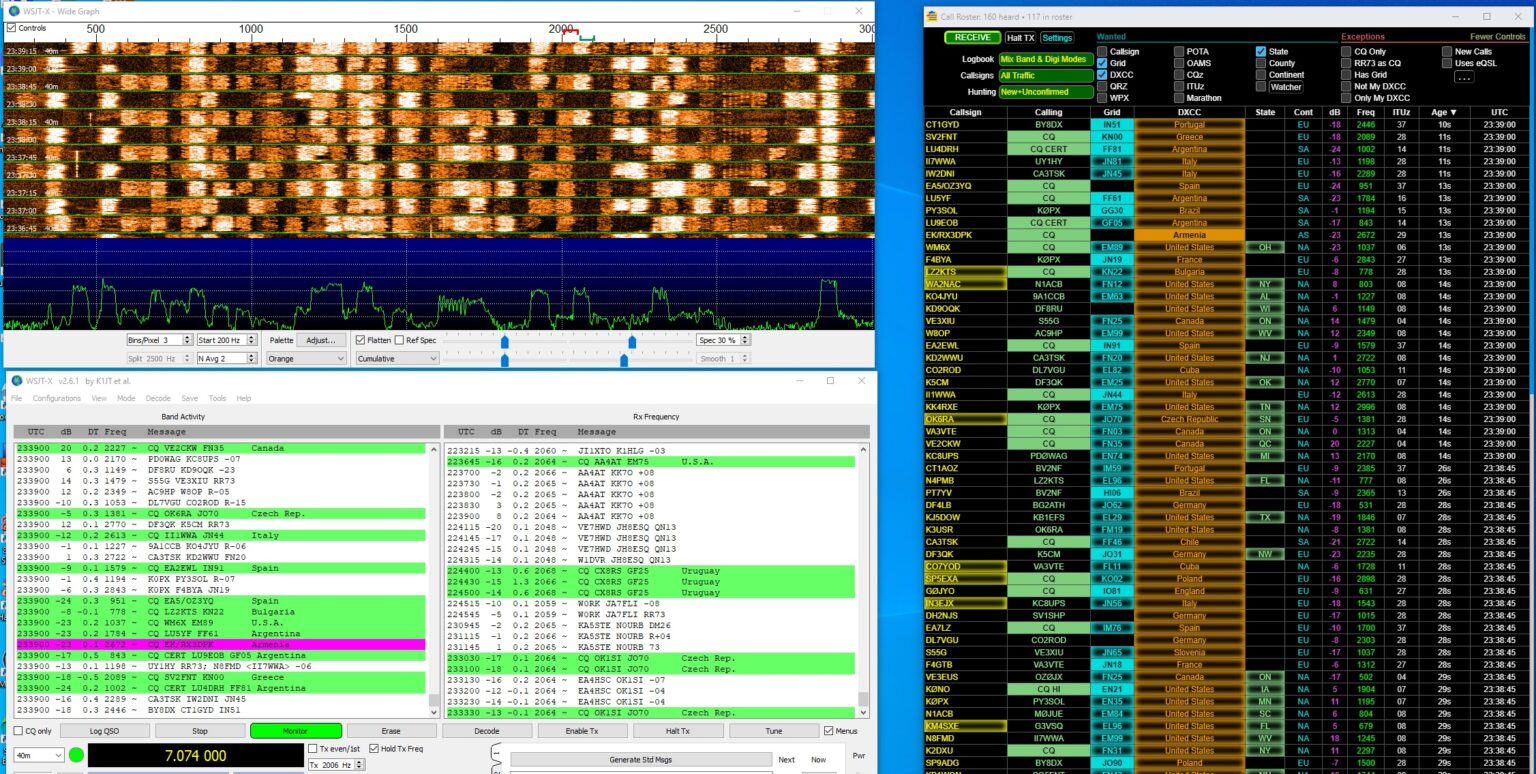Increase Bins/Pixel using the spinner arrows
Viewport: 1536px width, 774px height.
(x=187, y=337)
